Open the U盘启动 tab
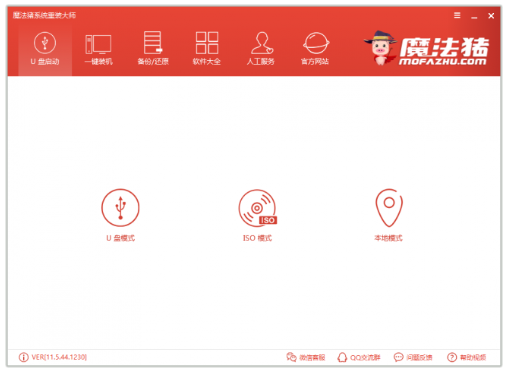 45,49
